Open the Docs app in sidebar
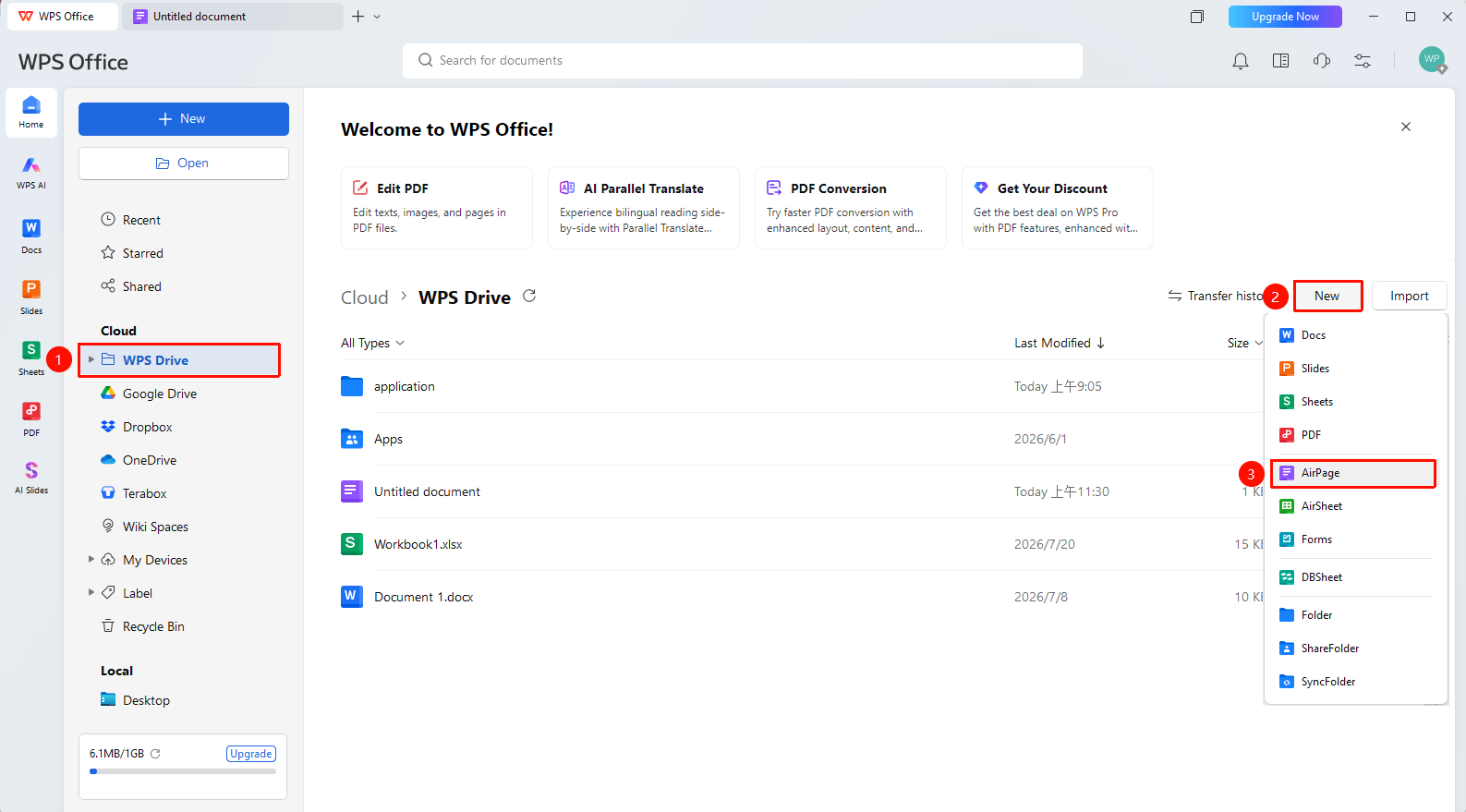The height and width of the screenshot is (812, 1466). point(31,236)
